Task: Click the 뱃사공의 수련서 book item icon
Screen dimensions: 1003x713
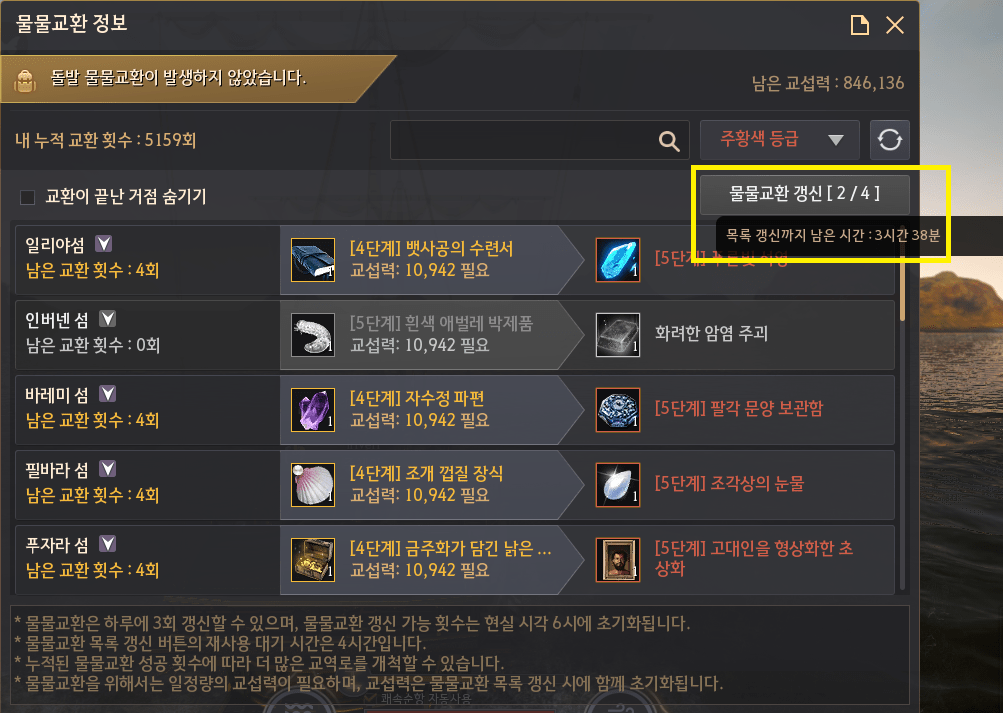Action: tap(313, 260)
